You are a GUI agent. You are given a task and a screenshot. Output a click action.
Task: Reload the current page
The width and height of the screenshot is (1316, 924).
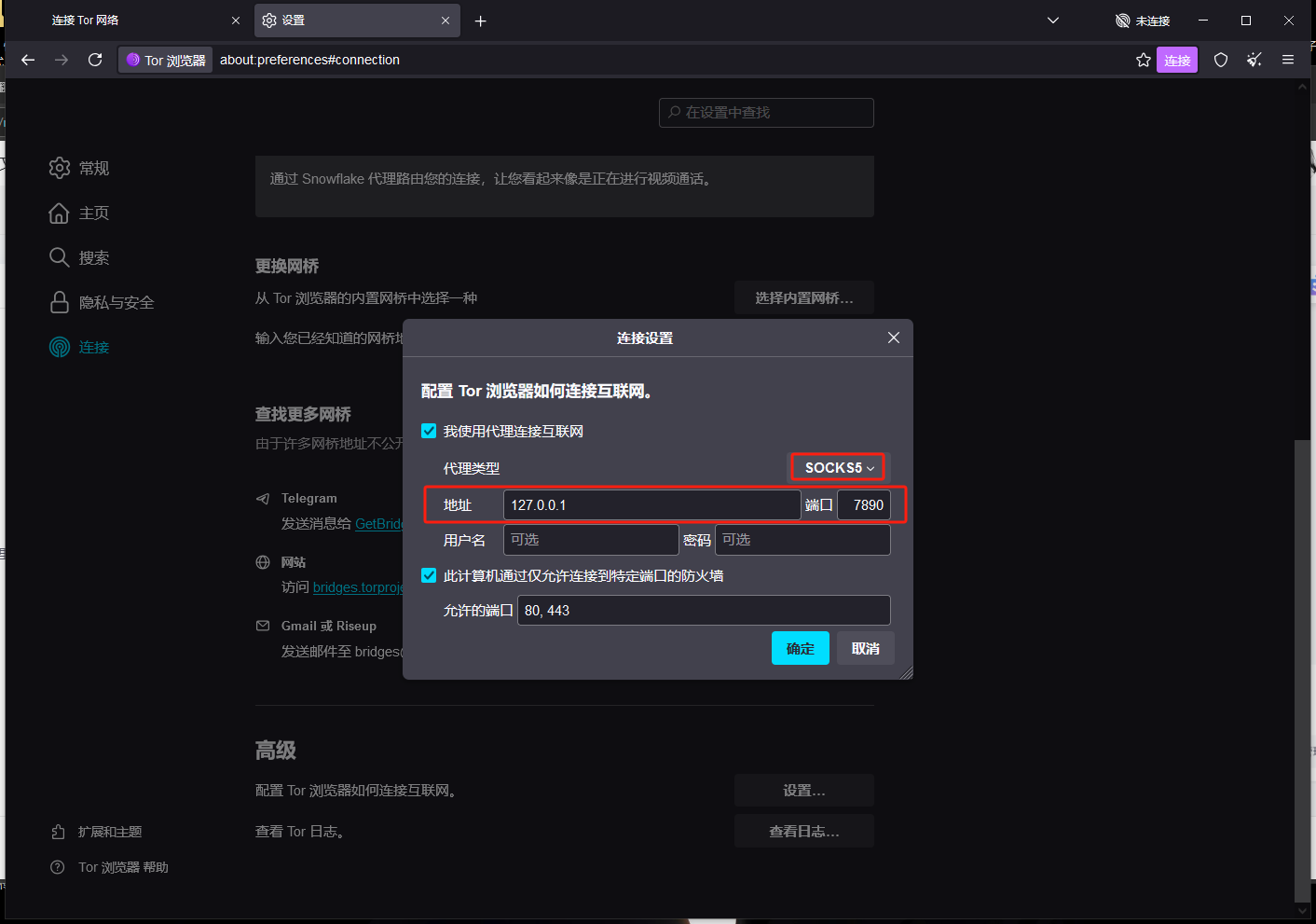click(95, 60)
